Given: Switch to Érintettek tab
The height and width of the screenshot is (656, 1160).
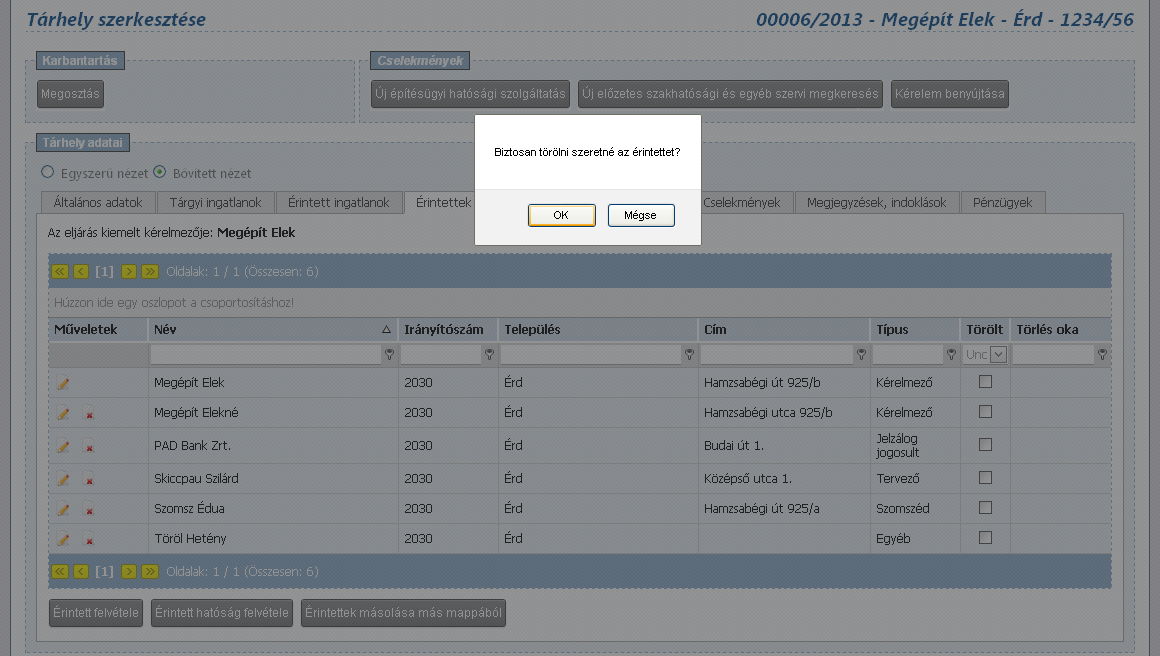Looking at the screenshot, I should point(443,203).
